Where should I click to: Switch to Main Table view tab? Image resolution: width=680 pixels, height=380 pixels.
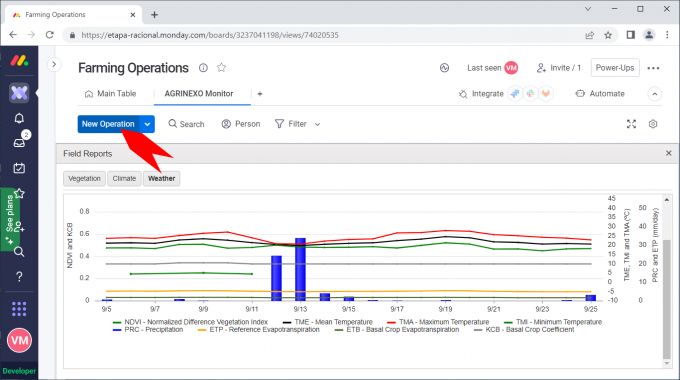(111, 94)
